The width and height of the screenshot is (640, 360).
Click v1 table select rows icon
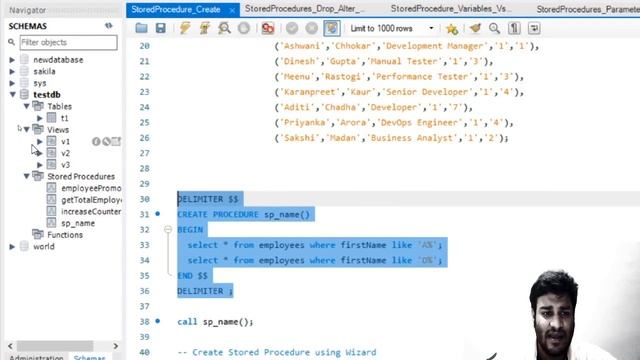(116, 142)
